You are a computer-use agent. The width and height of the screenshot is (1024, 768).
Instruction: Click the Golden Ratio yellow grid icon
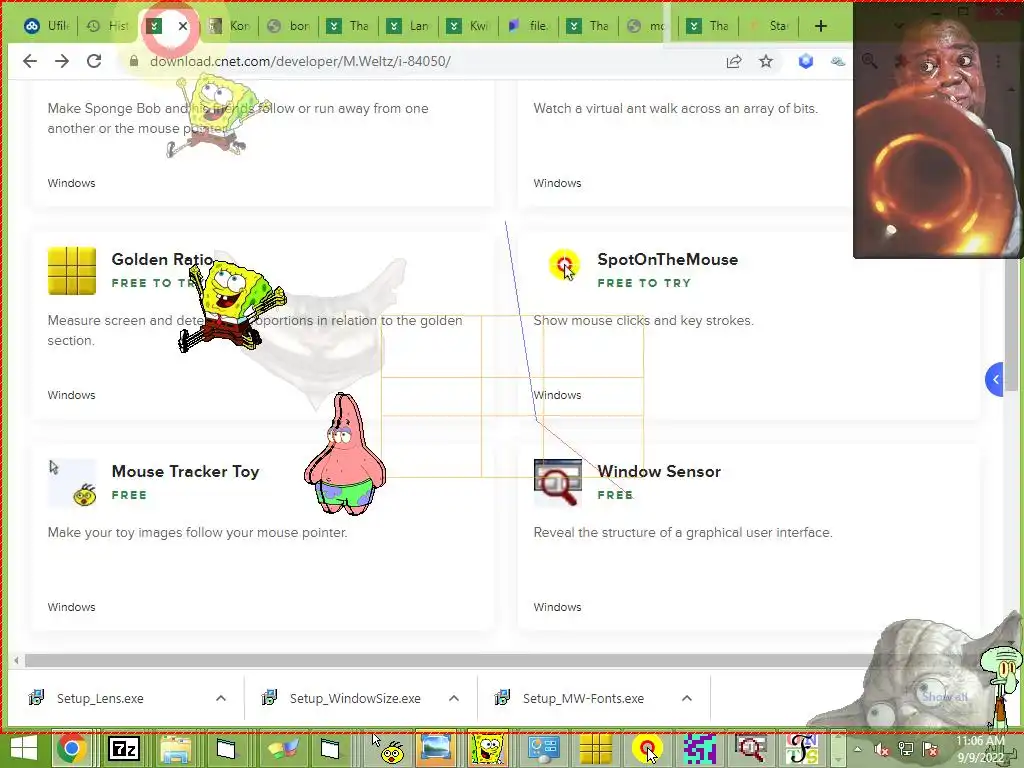point(72,271)
